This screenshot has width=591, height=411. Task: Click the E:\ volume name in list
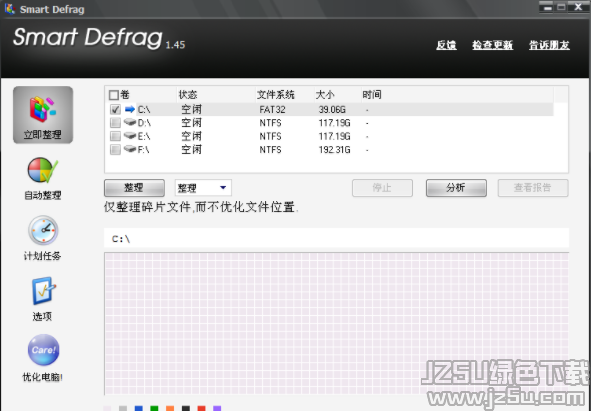[x=144, y=136]
